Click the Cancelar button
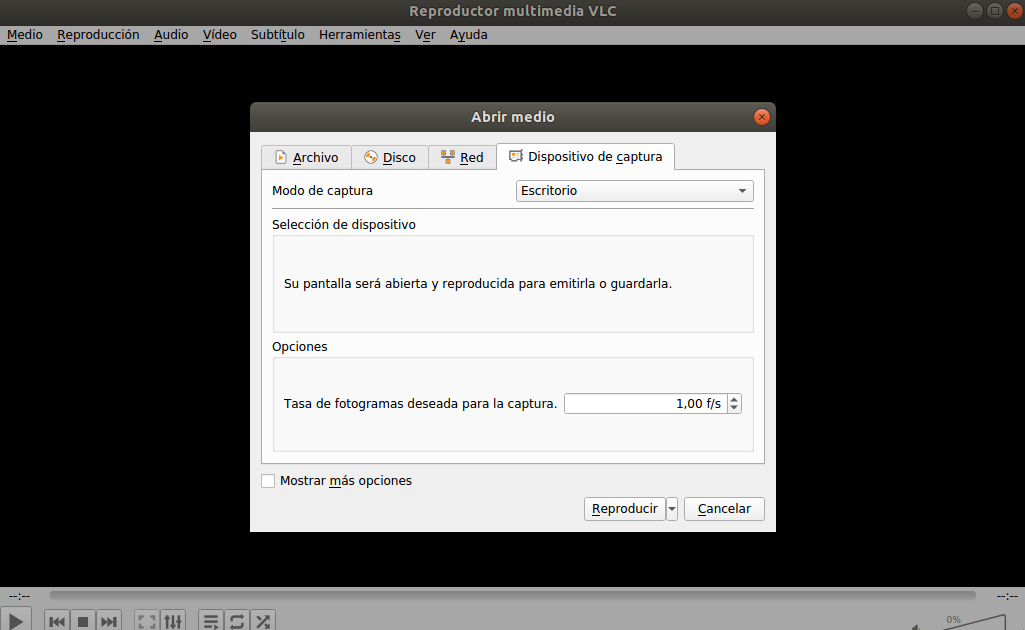The image size is (1025, 630). tap(724, 509)
